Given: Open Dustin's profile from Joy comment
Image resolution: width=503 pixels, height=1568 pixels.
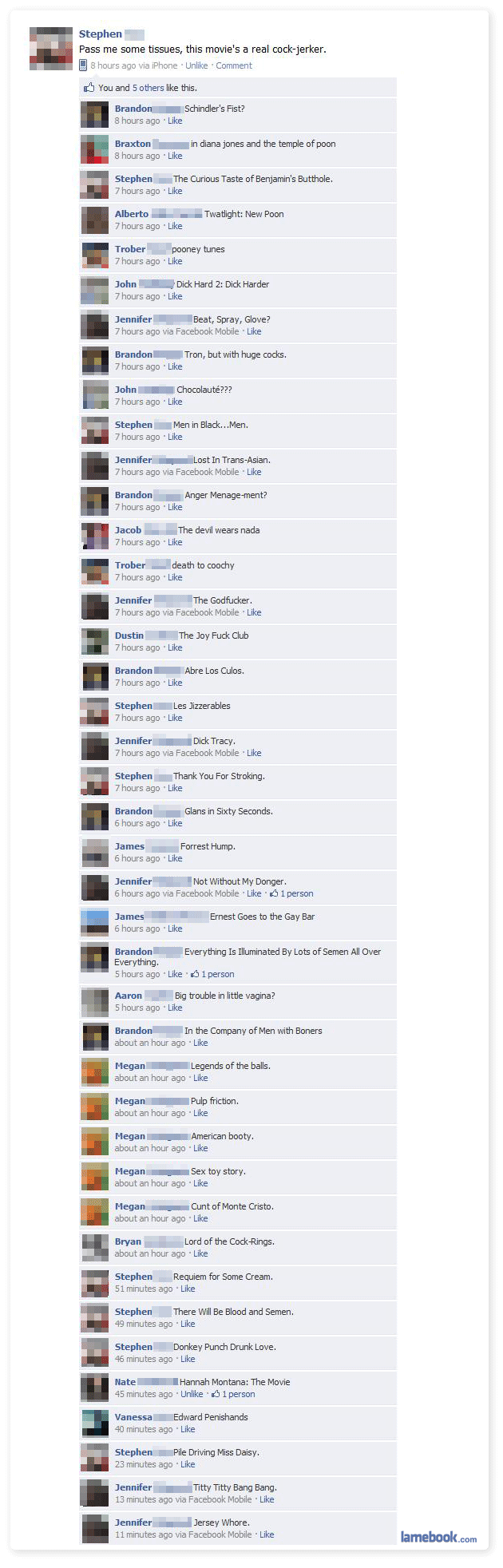Looking at the screenshot, I should click(129, 636).
